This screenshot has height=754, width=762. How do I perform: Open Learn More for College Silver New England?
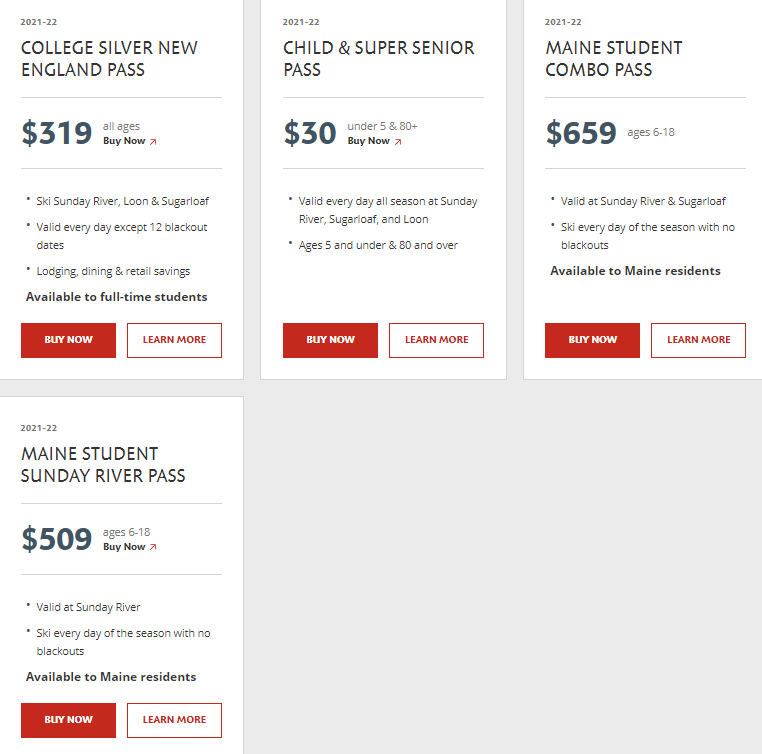click(x=174, y=340)
